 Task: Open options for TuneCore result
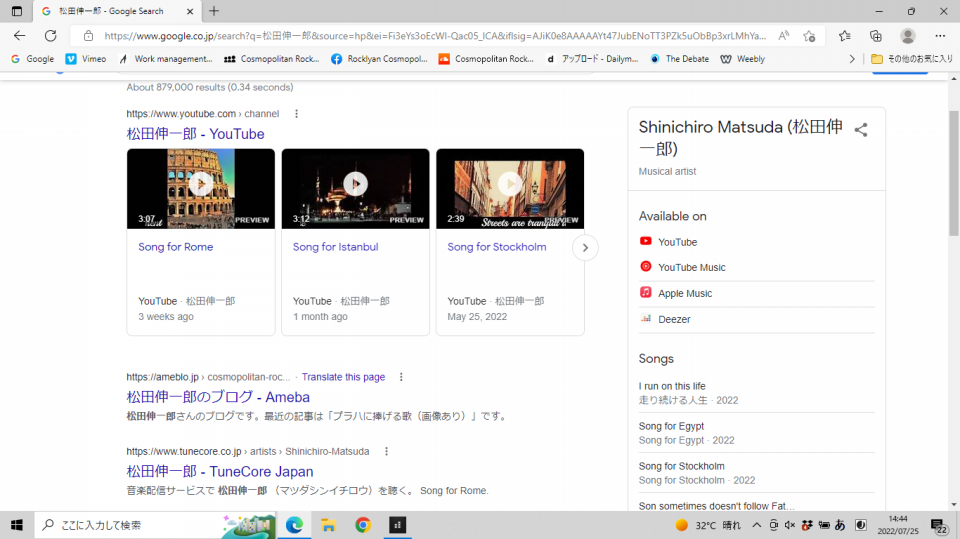pos(386,451)
